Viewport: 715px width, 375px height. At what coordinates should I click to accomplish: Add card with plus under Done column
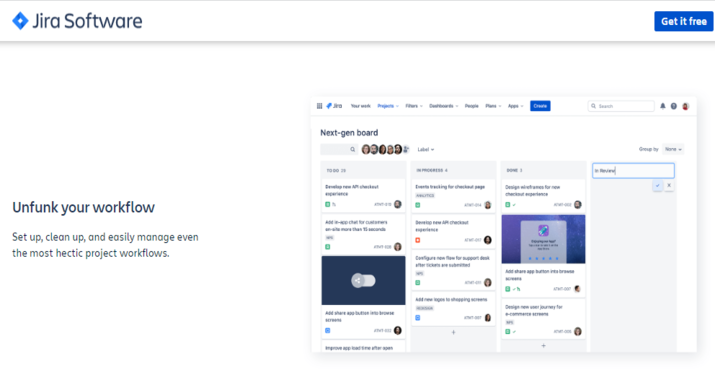coord(543,346)
